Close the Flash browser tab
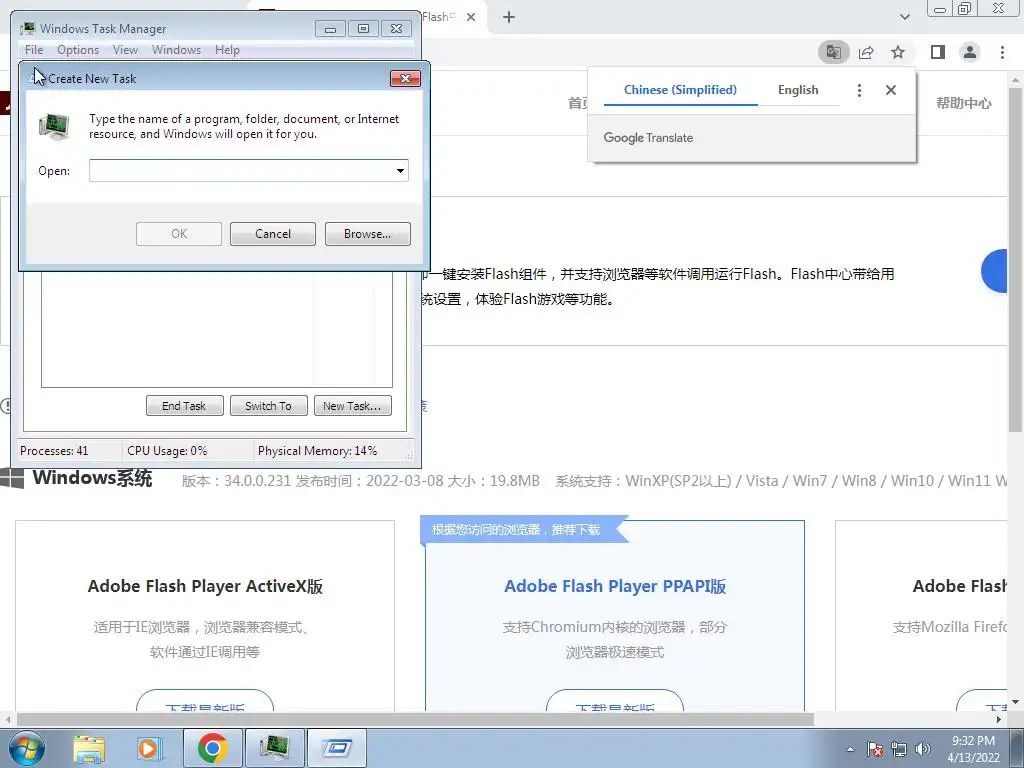 tap(471, 17)
